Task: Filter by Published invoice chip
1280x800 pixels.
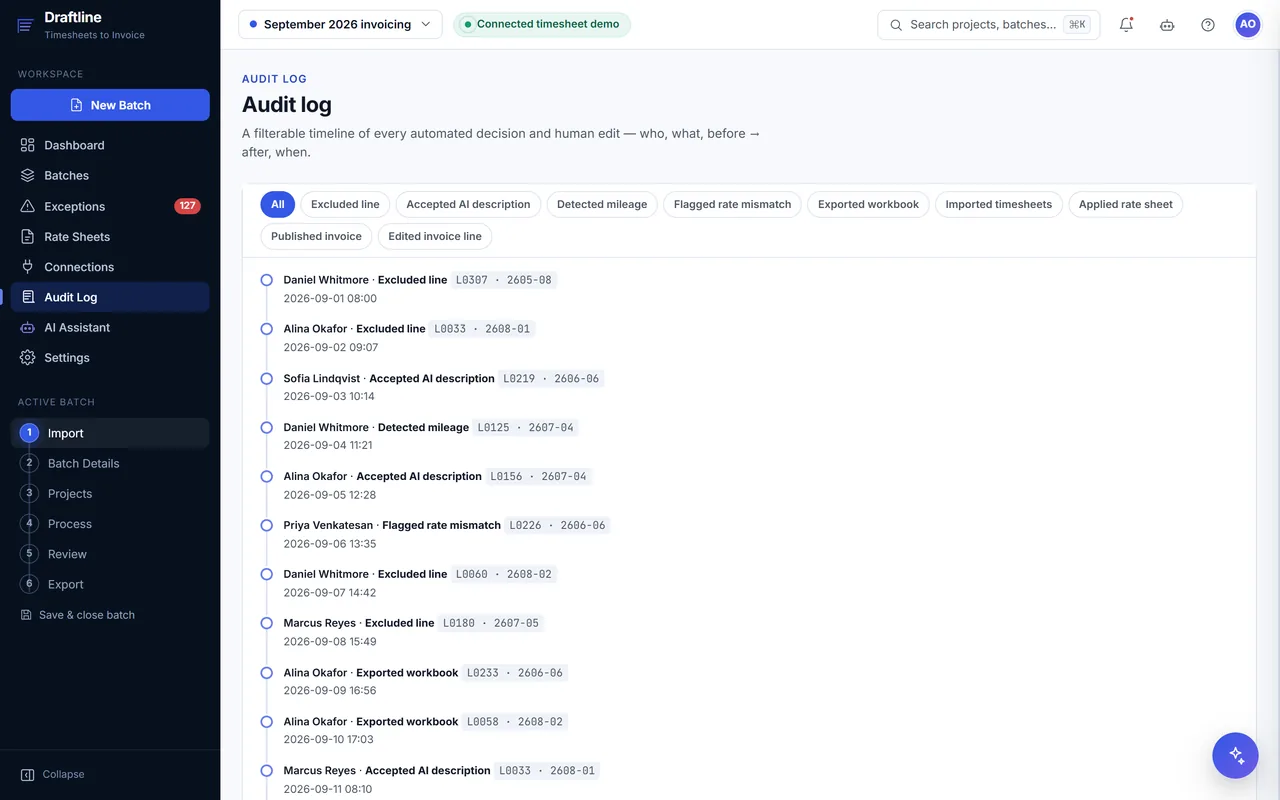Action: [316, 237]
